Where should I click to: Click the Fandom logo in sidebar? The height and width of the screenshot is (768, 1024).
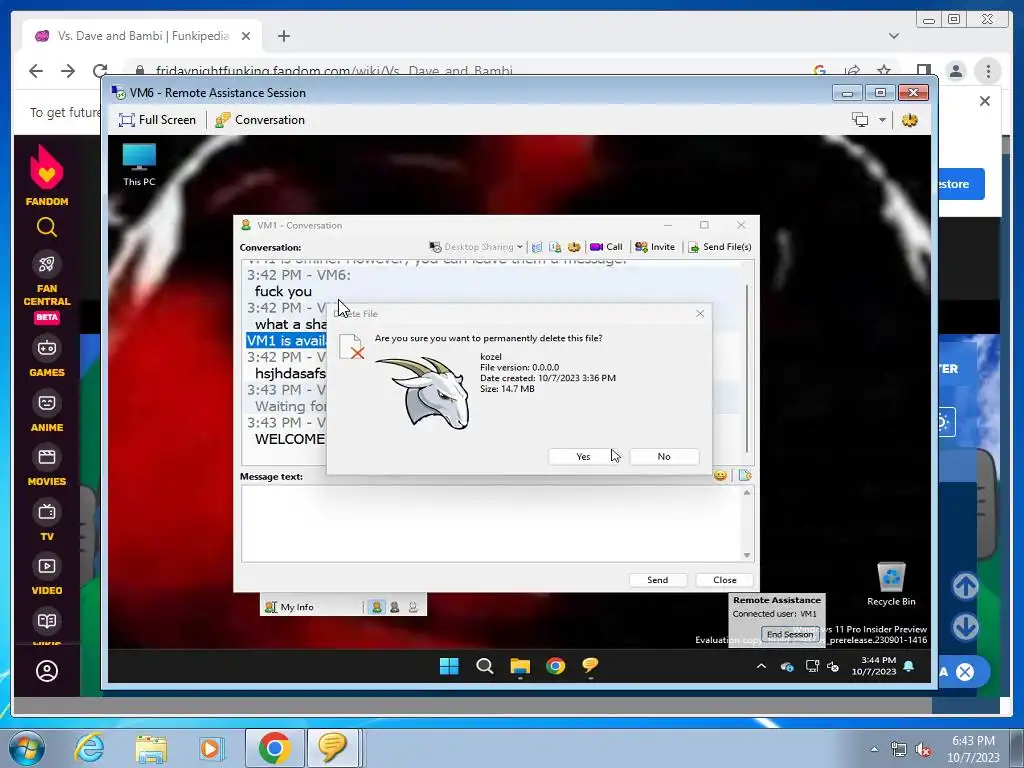[x=46, y=174]
